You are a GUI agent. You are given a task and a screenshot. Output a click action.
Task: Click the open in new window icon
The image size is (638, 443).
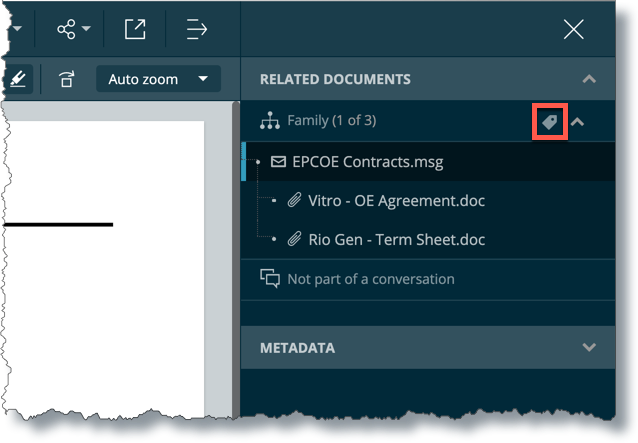(135, 29)
